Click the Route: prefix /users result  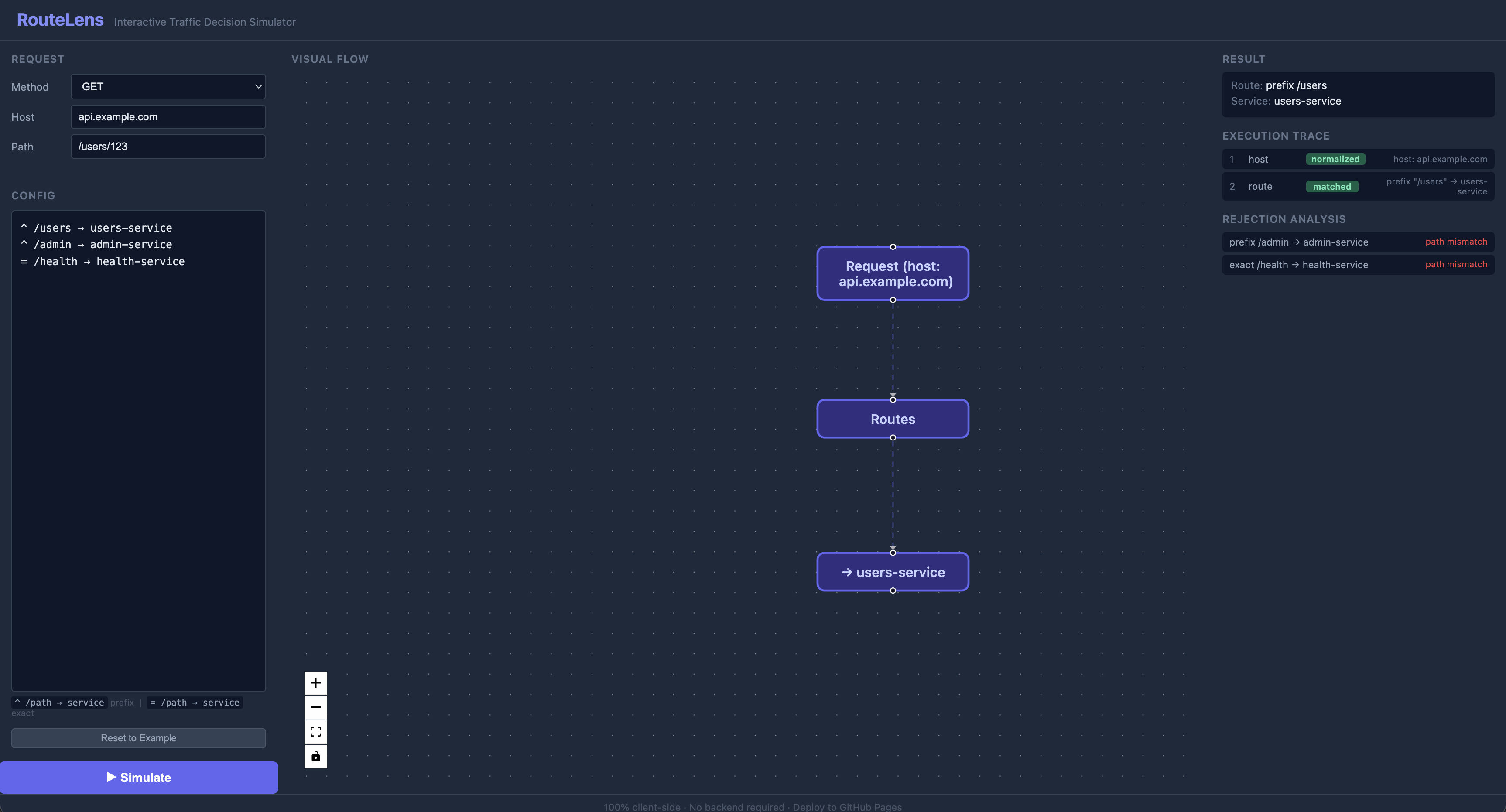click(x=1279, y=85)
